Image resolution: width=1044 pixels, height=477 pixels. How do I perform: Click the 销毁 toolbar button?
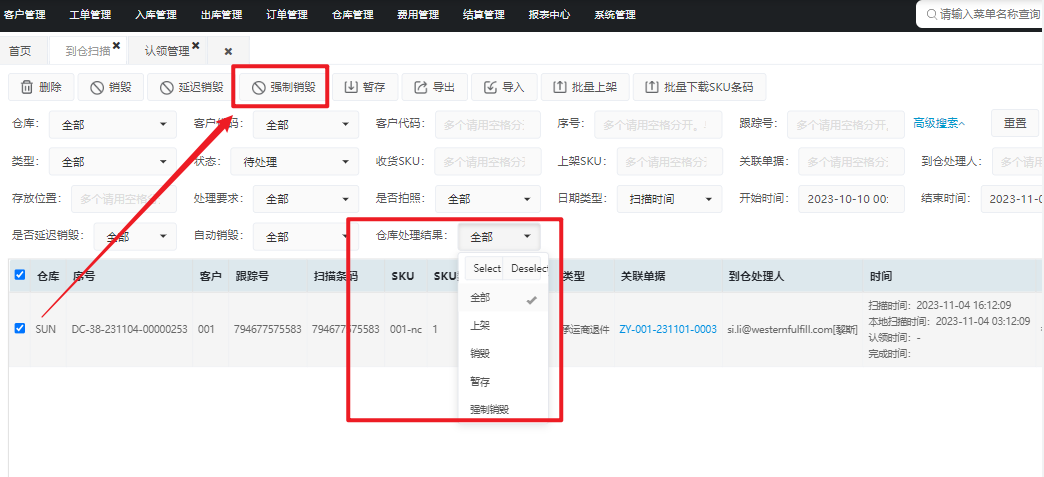click(x=111, y=87)
